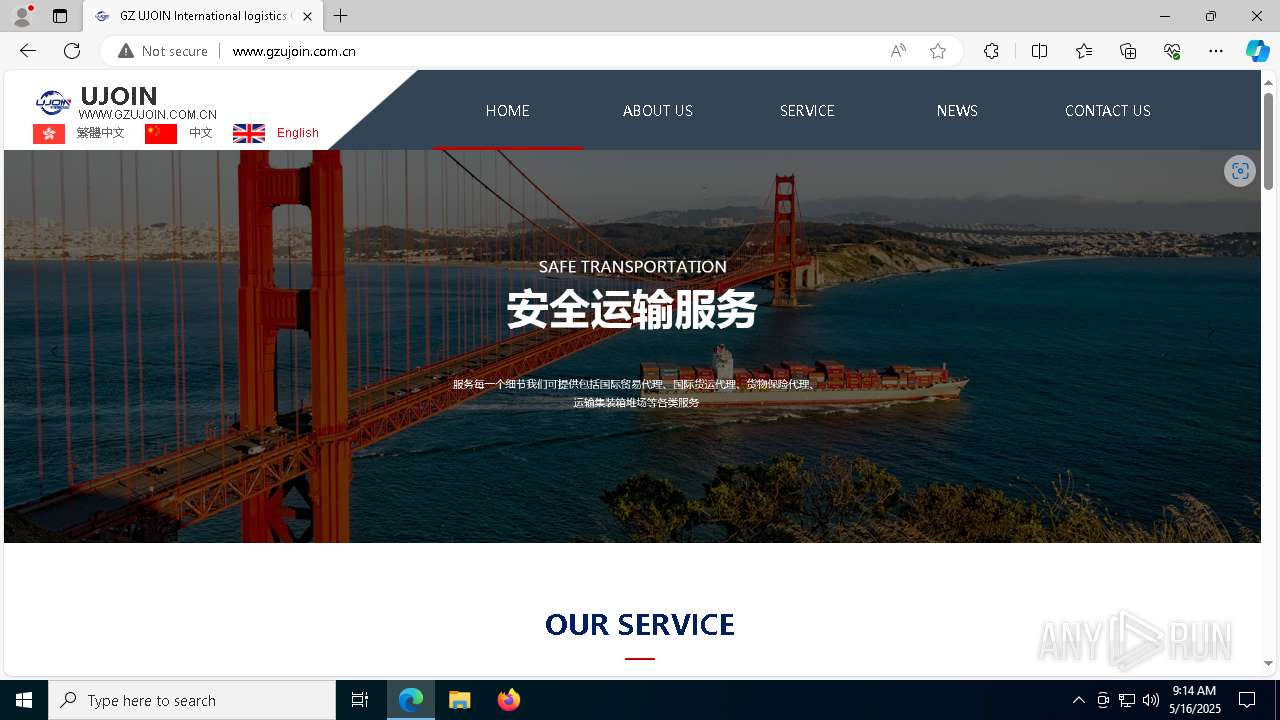The height and width of the screenshot is (720, 1280).
Task: Switch language to 繁體中文
Action: pyautogui.click(x=101, y=133)
